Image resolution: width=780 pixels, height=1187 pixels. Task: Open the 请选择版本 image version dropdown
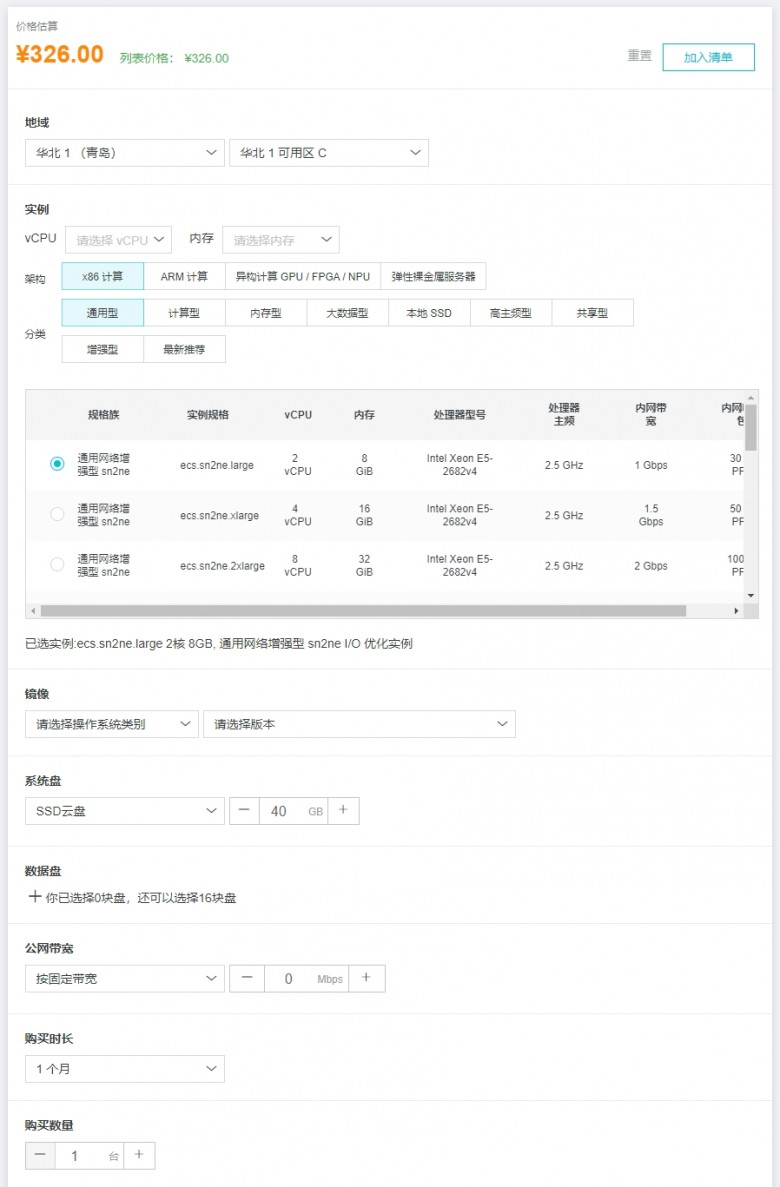[359, 724]
